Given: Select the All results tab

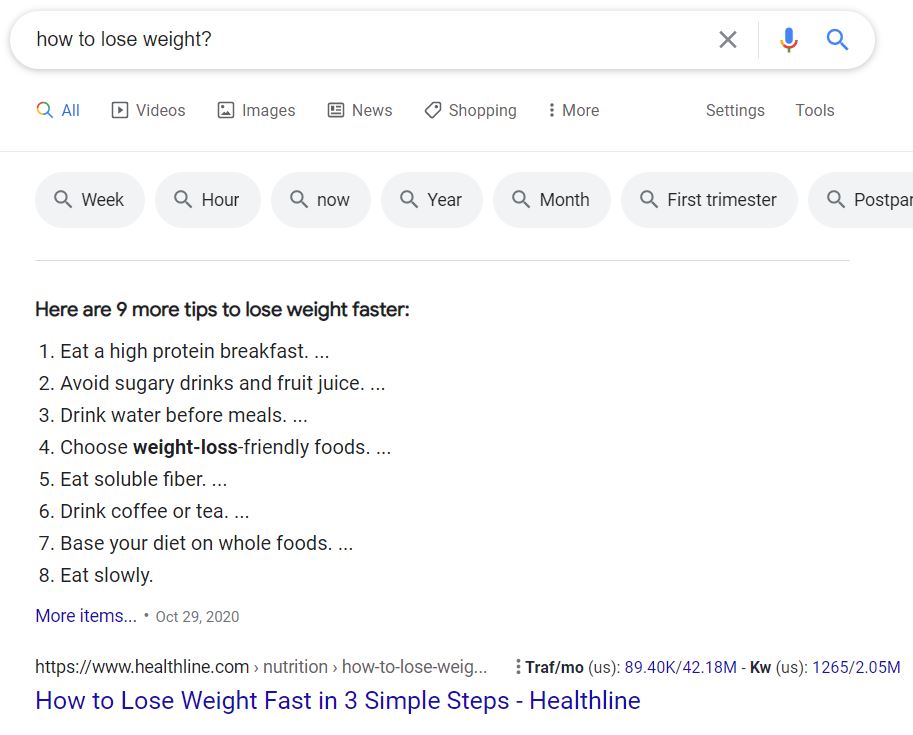Looking at the screenshot, I should (x=58, y=110).
